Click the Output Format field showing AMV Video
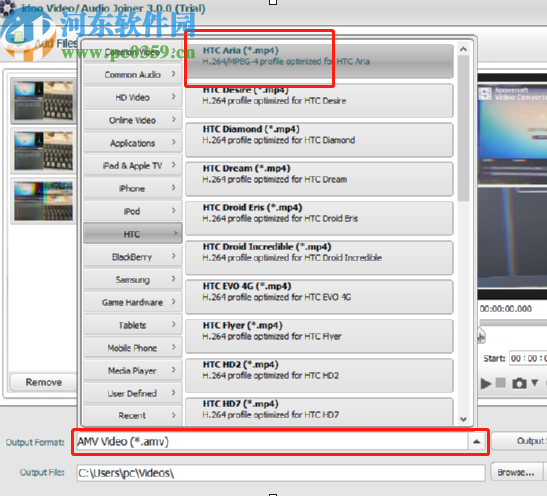Screen dimensions: 547x496 click(x=272, y=442)
